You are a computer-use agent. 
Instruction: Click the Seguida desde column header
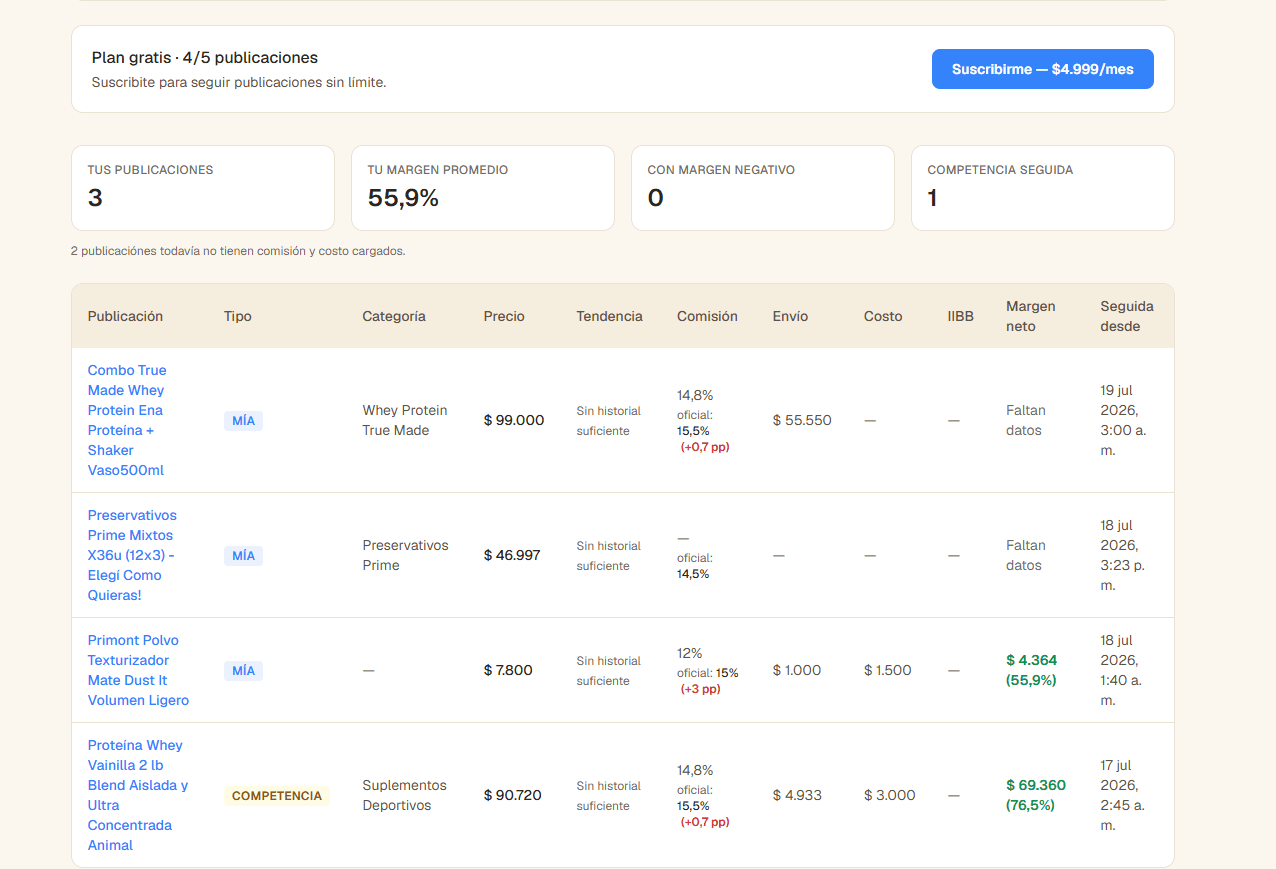point(1127,316)
